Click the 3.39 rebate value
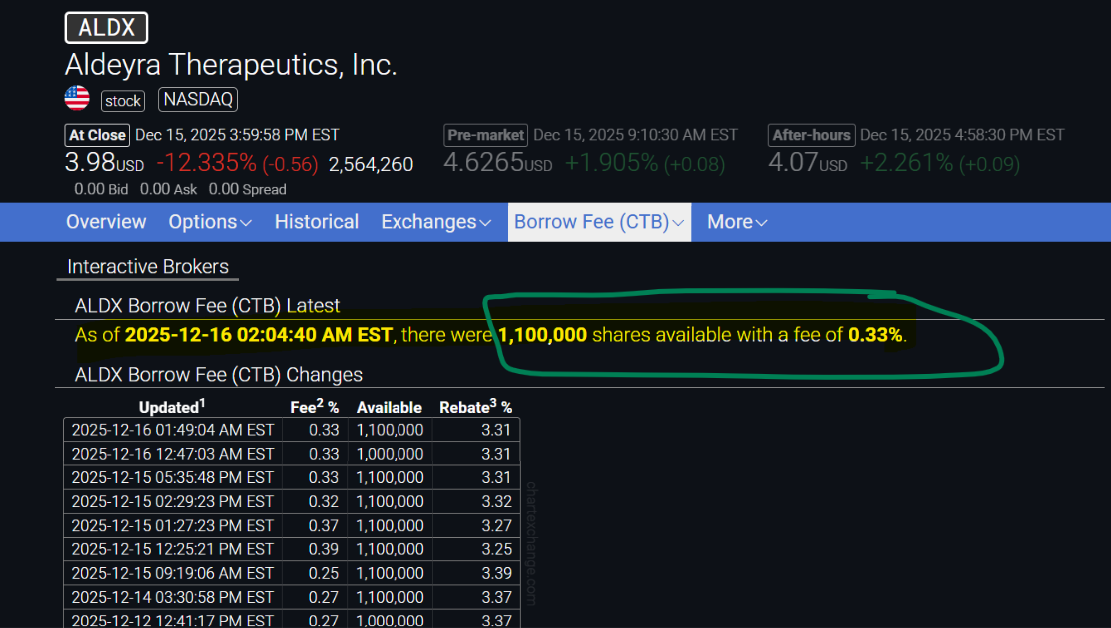1111x628 pixels. 496,573
